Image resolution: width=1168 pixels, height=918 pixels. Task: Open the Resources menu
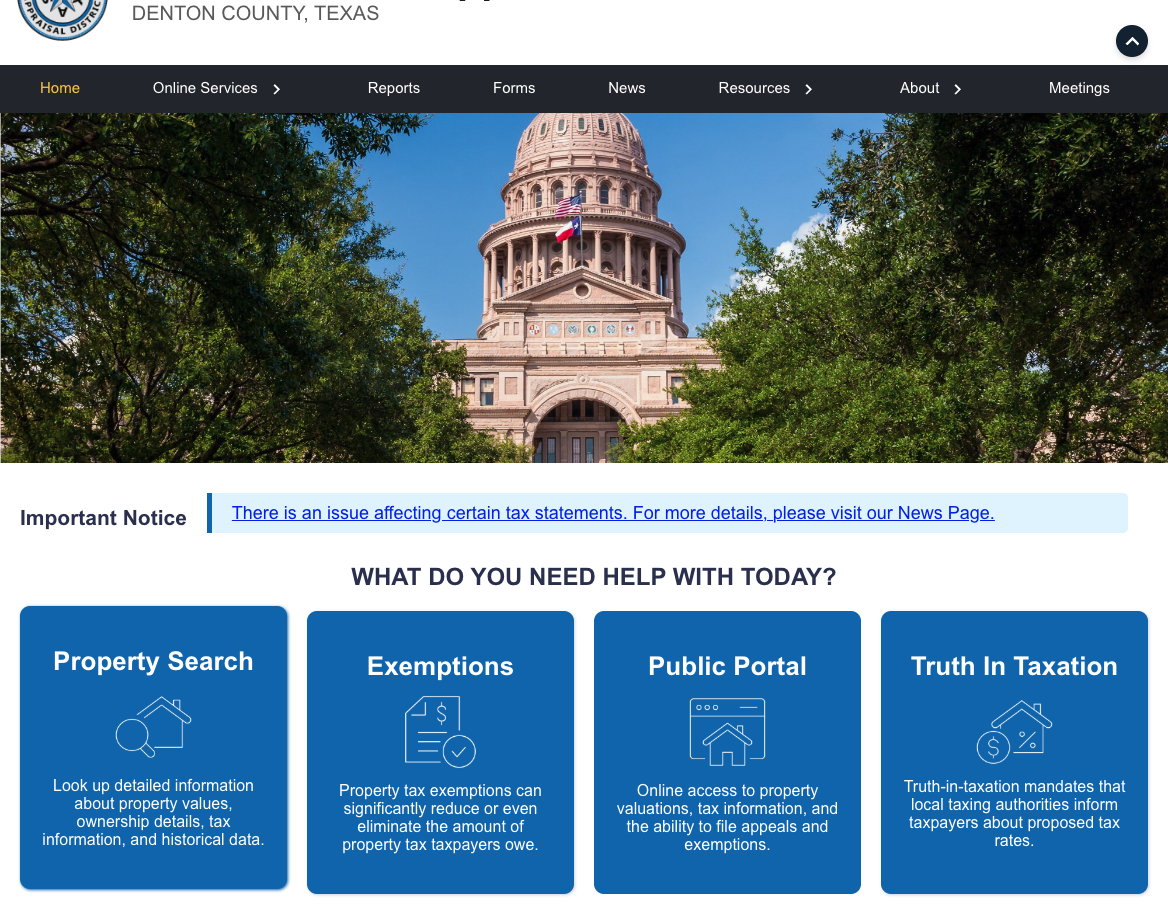click(x=754, y=88)
